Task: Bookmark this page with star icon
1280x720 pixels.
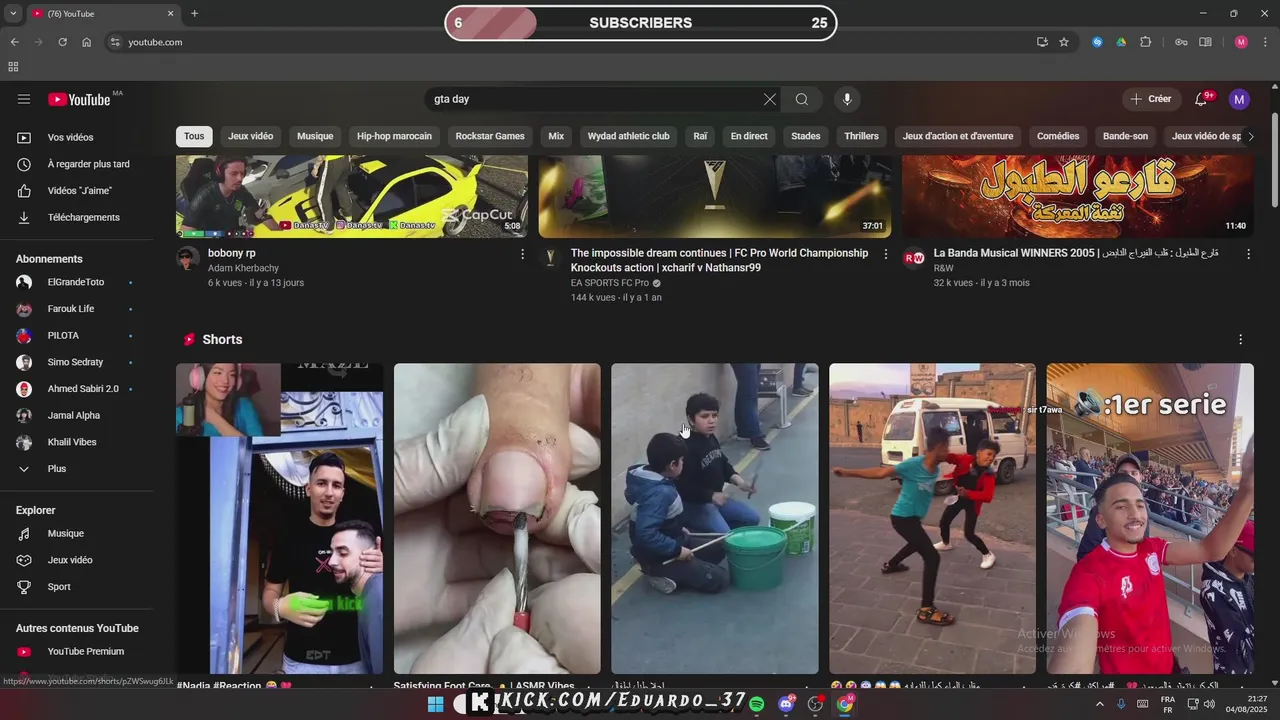Action: tap(1064, 42)
